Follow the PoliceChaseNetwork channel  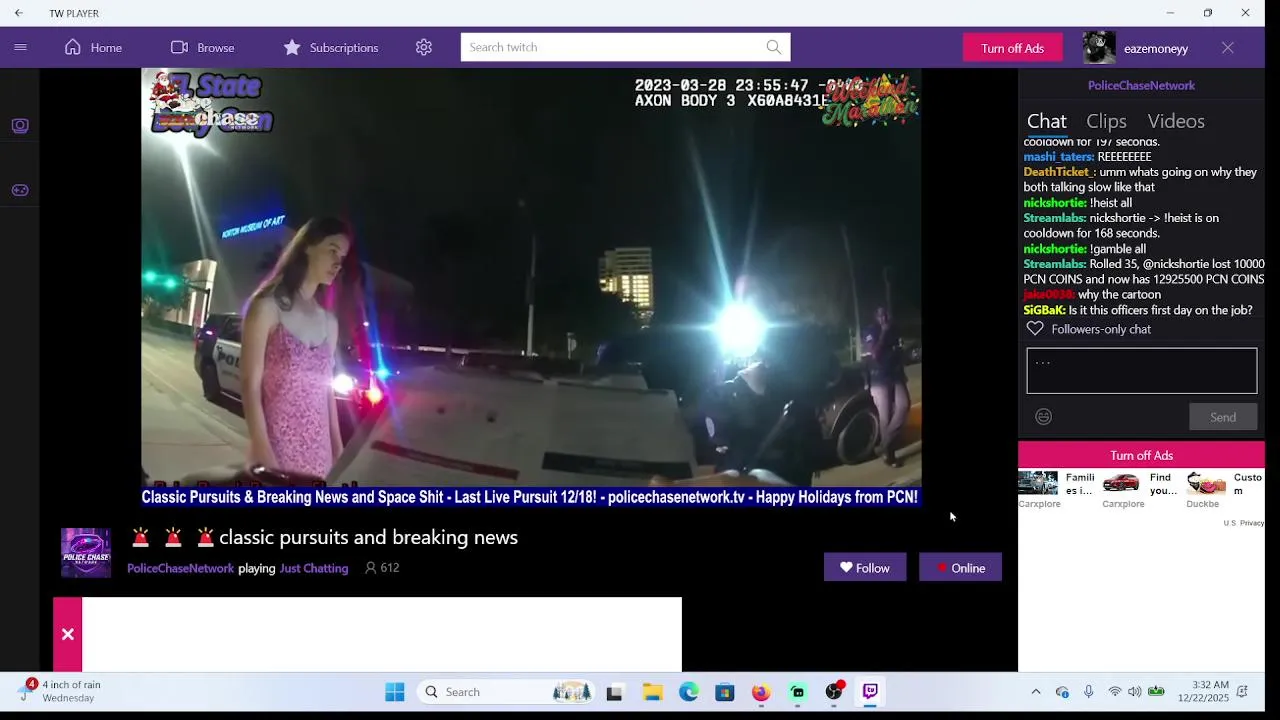[x=865, y=567]
